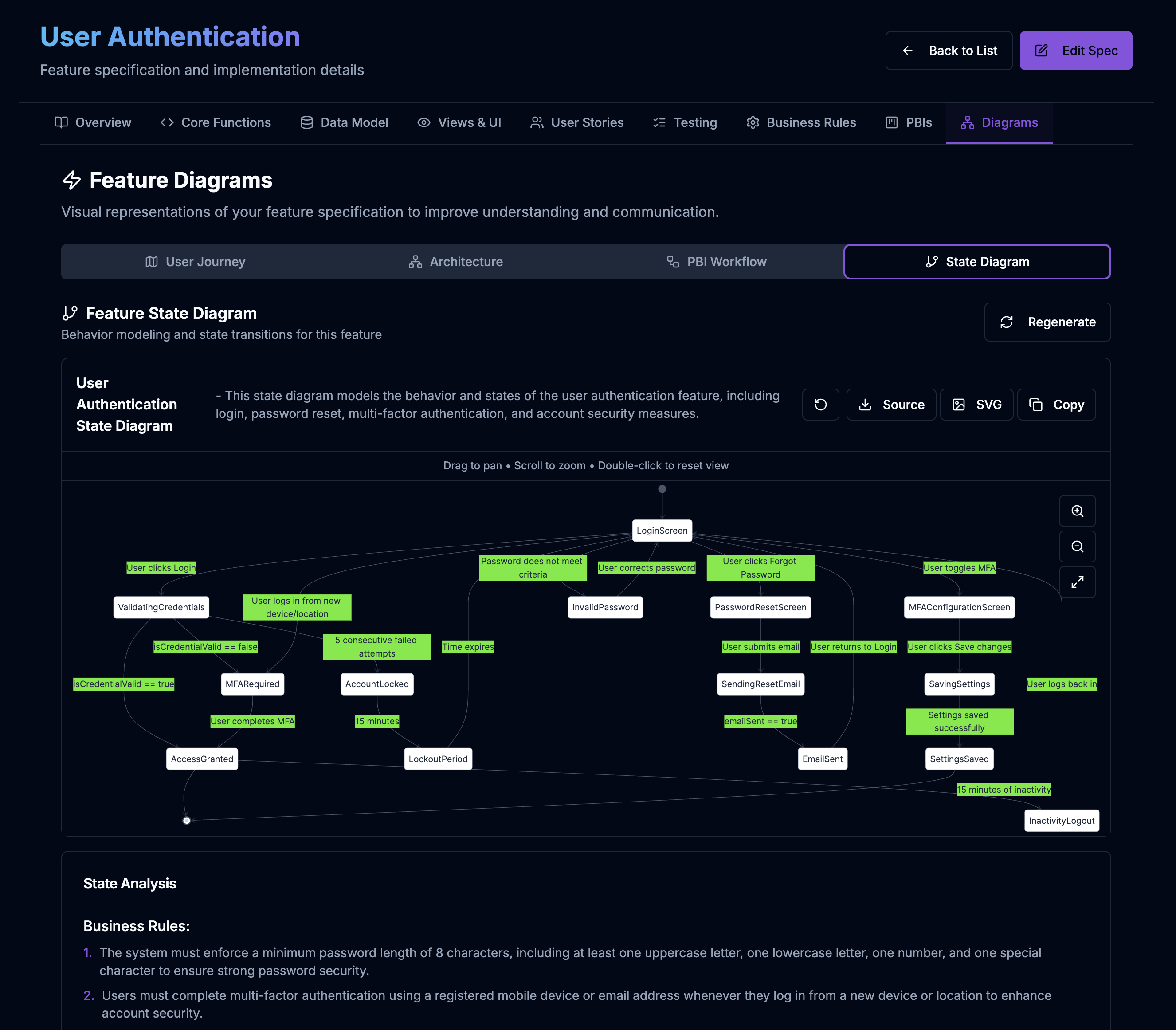This screenshot has width=1176, height=1030.
Task: Download the diagram Source
Action: tap(891, 405)
